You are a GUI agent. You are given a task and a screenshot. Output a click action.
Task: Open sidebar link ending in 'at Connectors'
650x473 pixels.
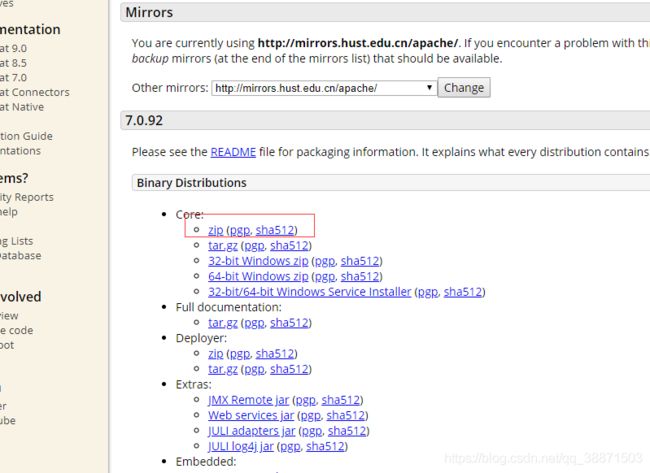click(x=35, y=92)
